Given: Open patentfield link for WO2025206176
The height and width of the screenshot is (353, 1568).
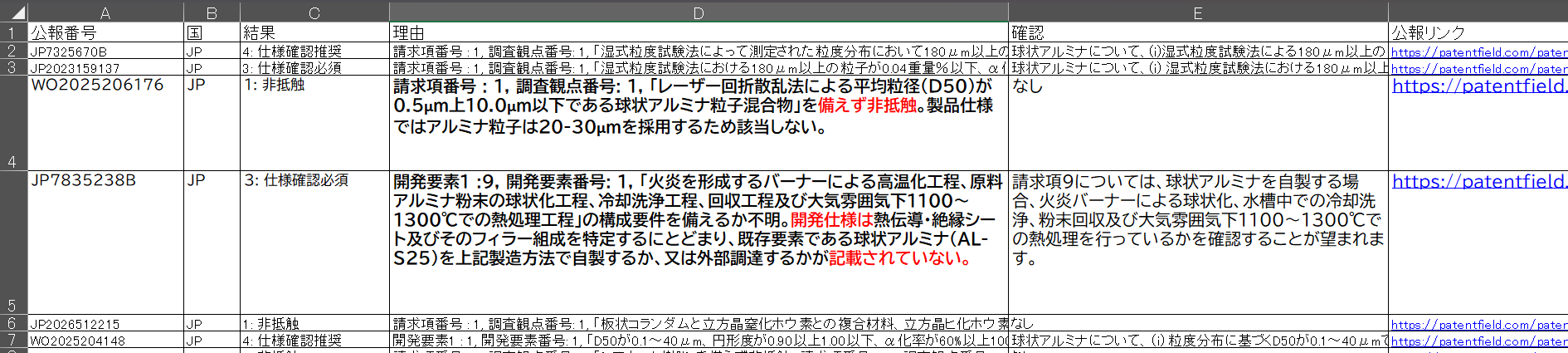Looking at the screenshot, I should tap(1479, 86).
